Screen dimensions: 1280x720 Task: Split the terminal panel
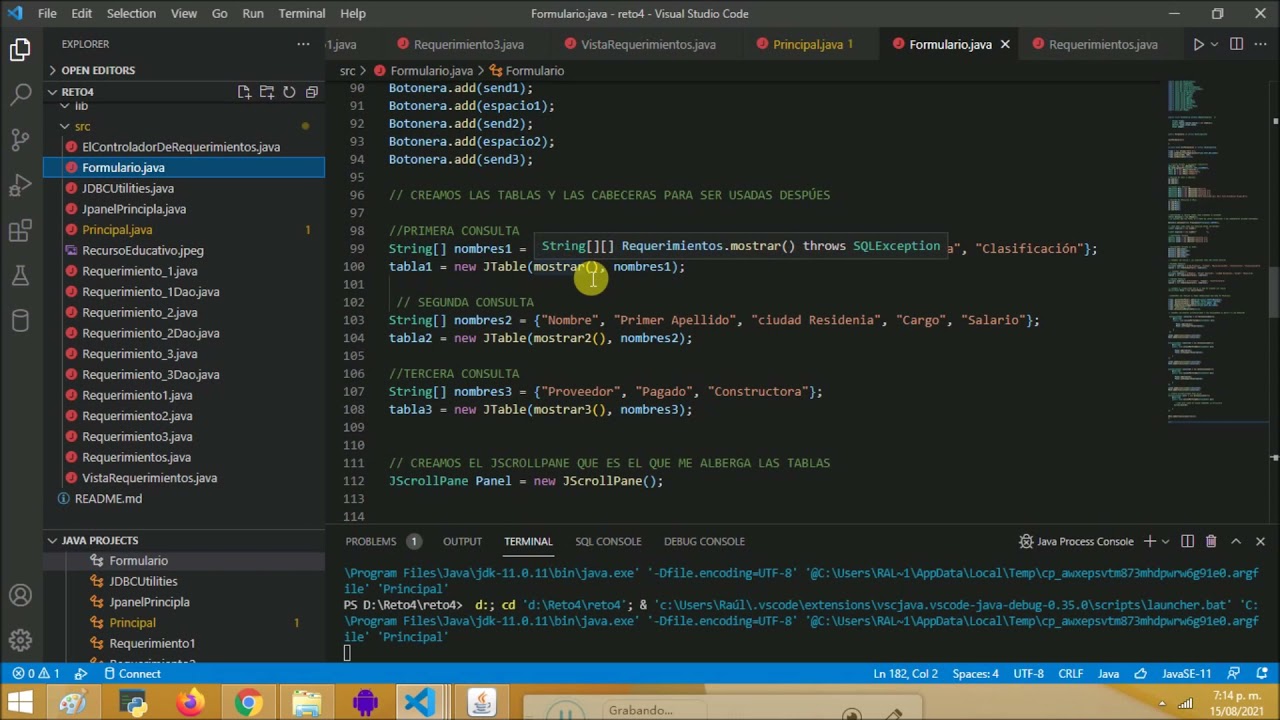1187,541
